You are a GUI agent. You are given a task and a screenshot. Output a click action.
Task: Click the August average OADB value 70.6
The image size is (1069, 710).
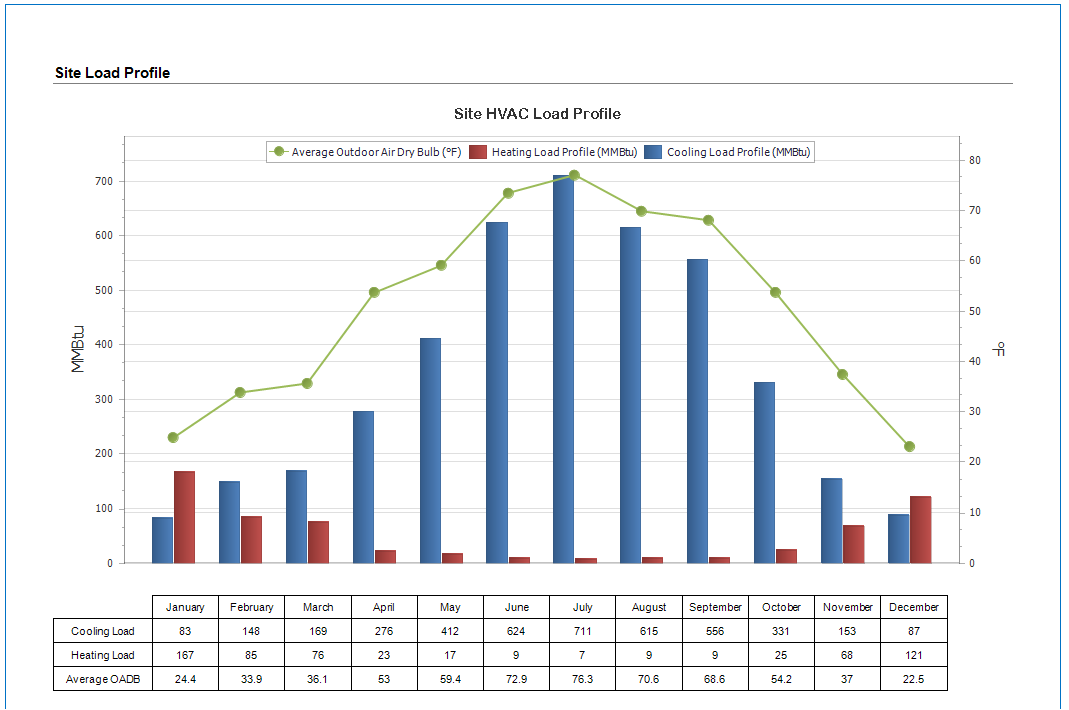649,679
